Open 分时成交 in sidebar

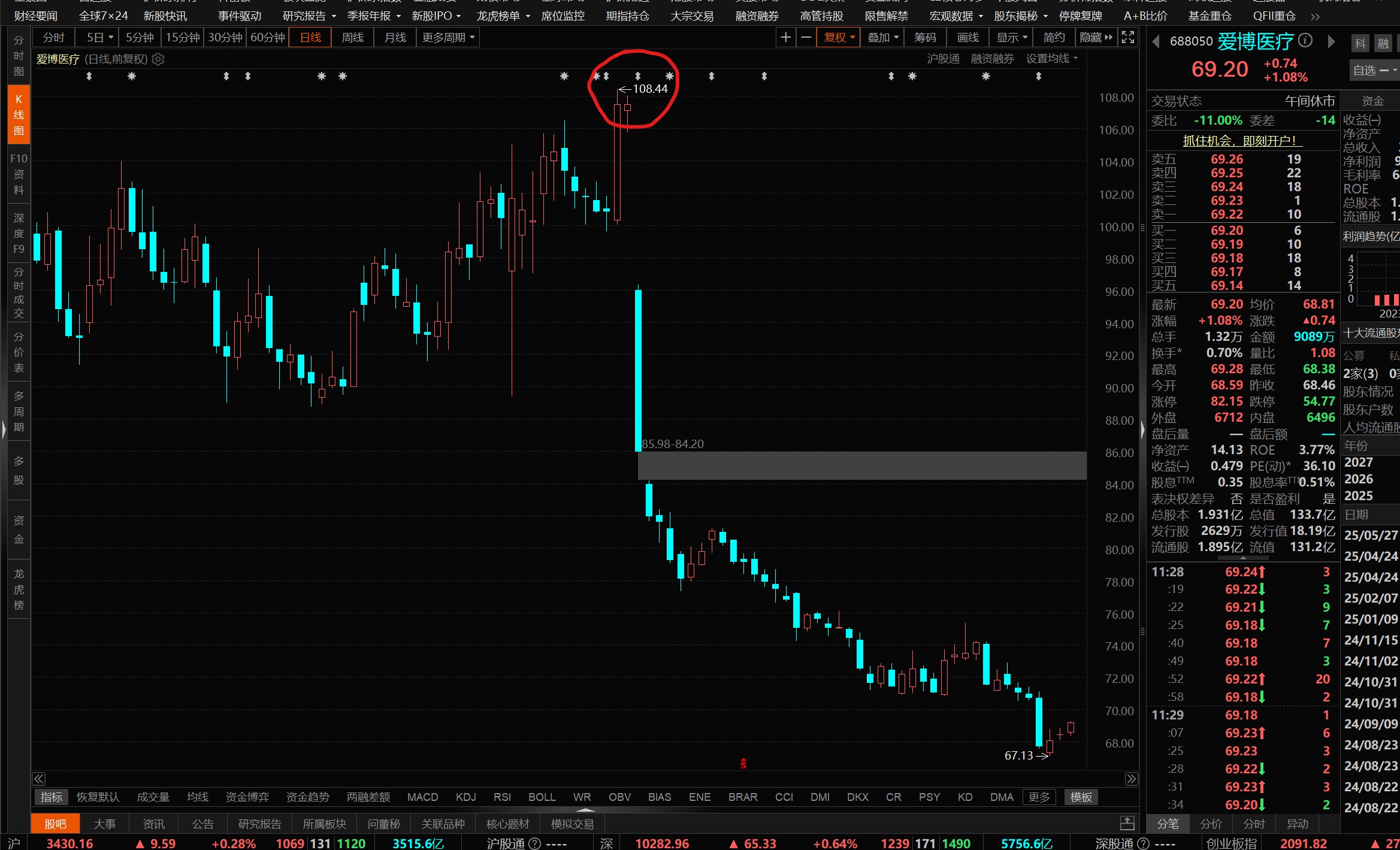coord(19,293)
